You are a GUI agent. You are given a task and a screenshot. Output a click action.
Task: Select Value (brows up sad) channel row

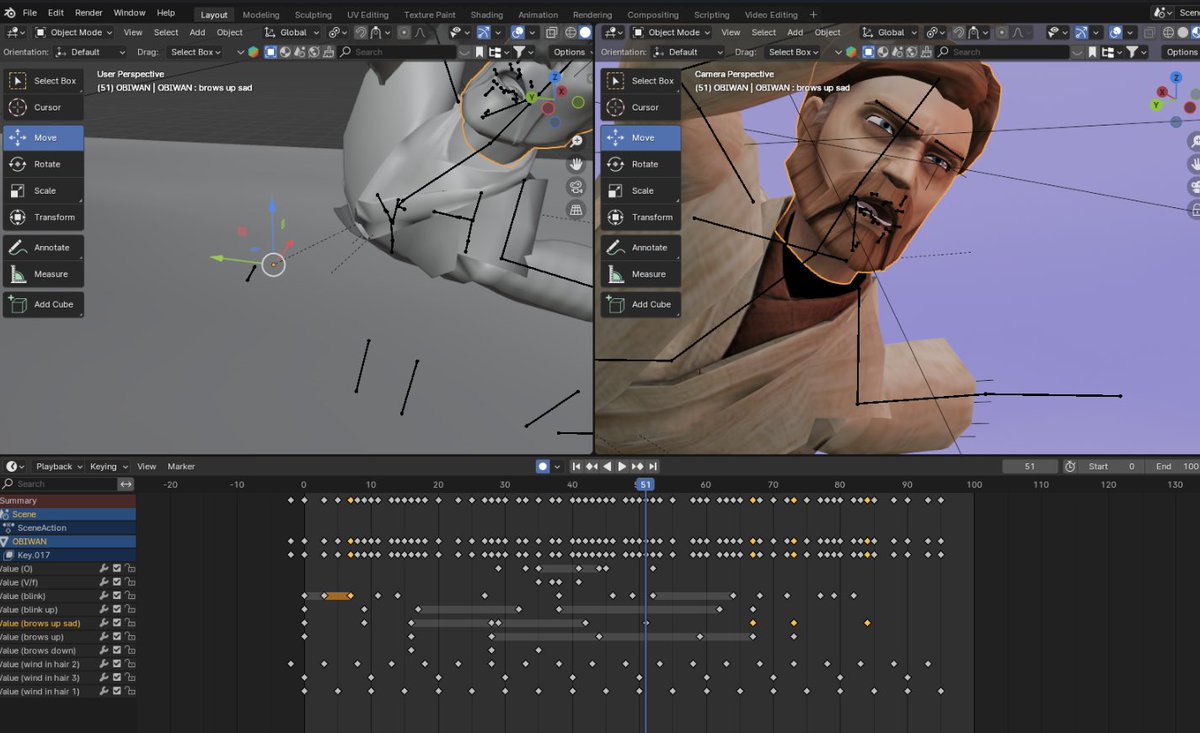point(68,623)
